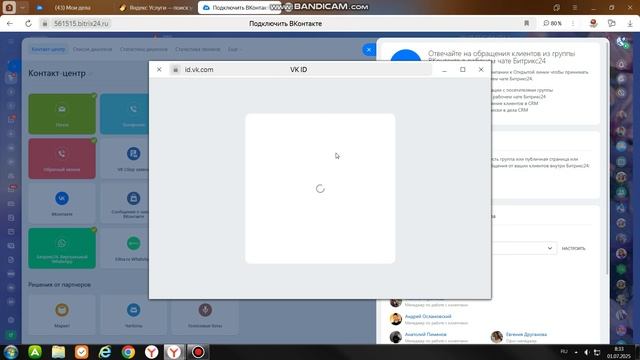Switch to the Yandex Services browser tab

pos(155,8)
